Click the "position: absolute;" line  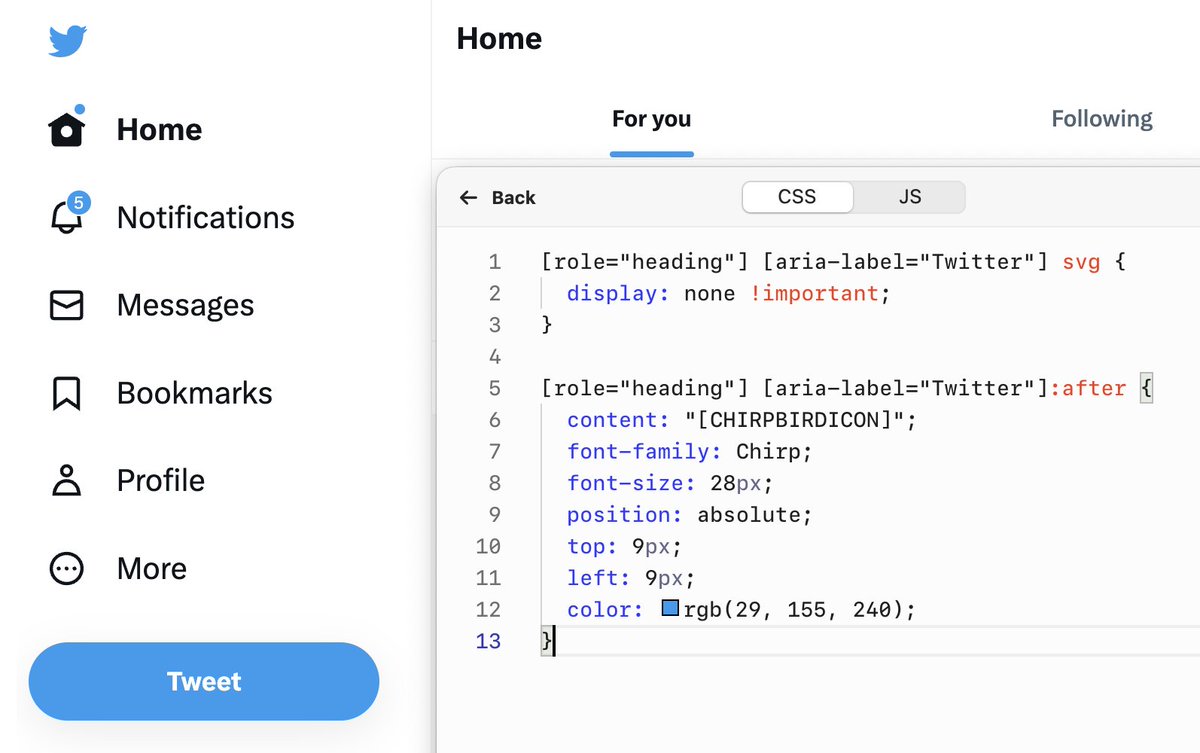point(690,515)
